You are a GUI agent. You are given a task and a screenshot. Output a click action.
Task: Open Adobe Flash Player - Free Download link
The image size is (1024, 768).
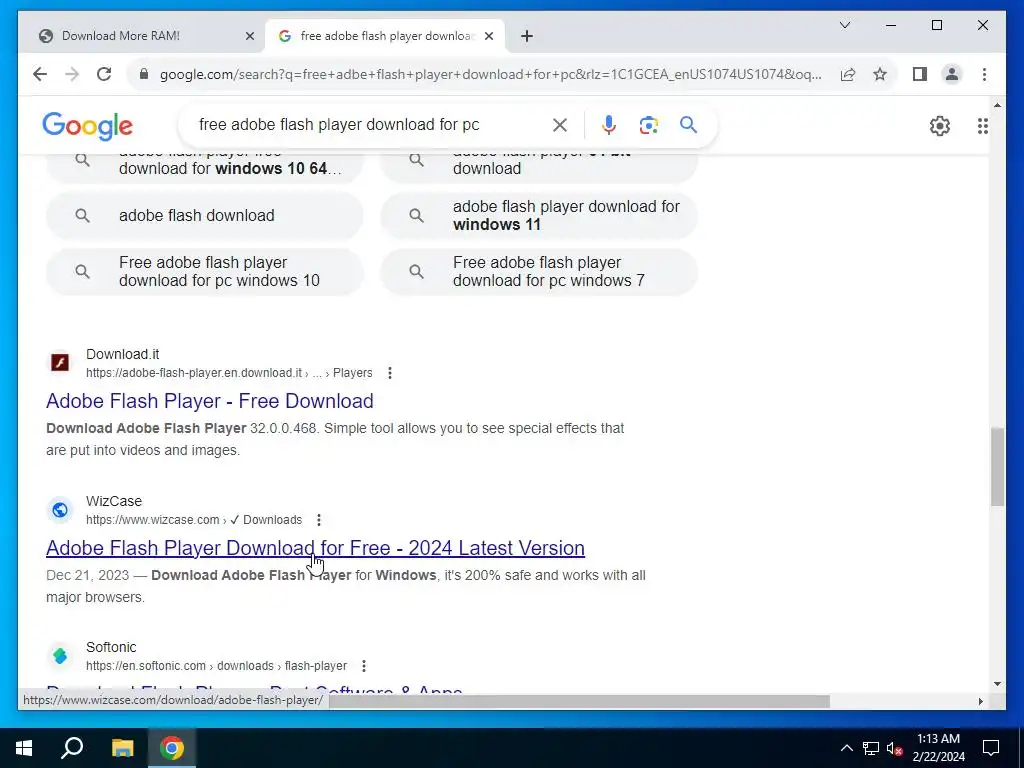(210, 401)
